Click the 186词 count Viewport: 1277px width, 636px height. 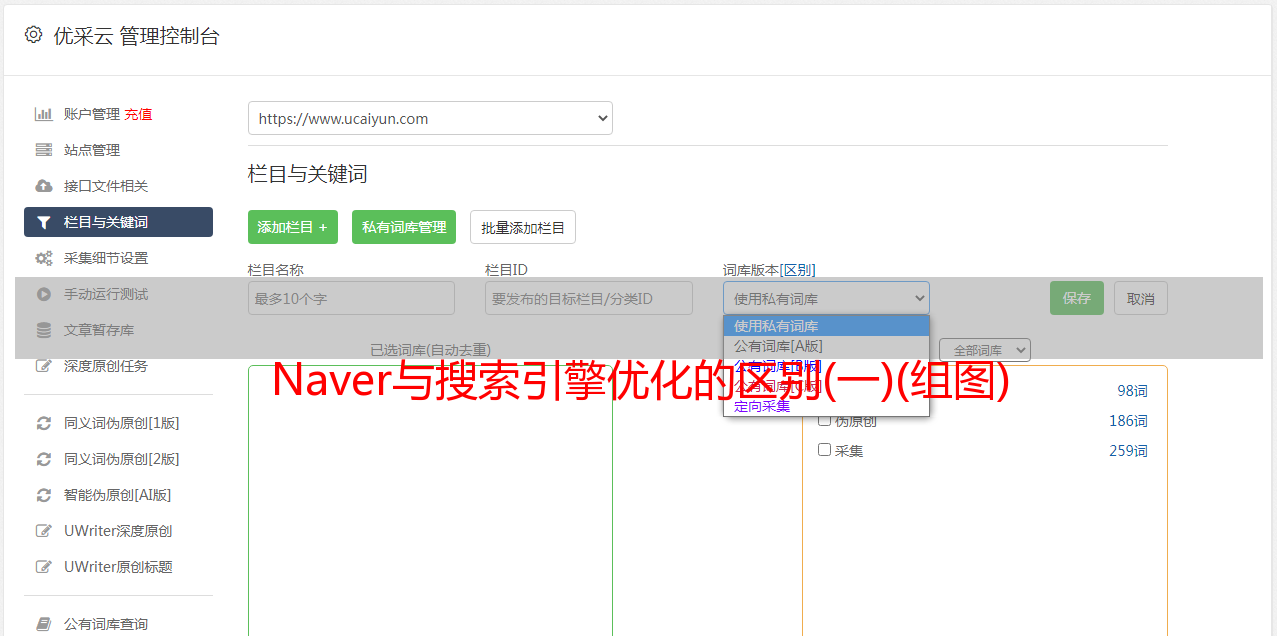point(1128,421)
